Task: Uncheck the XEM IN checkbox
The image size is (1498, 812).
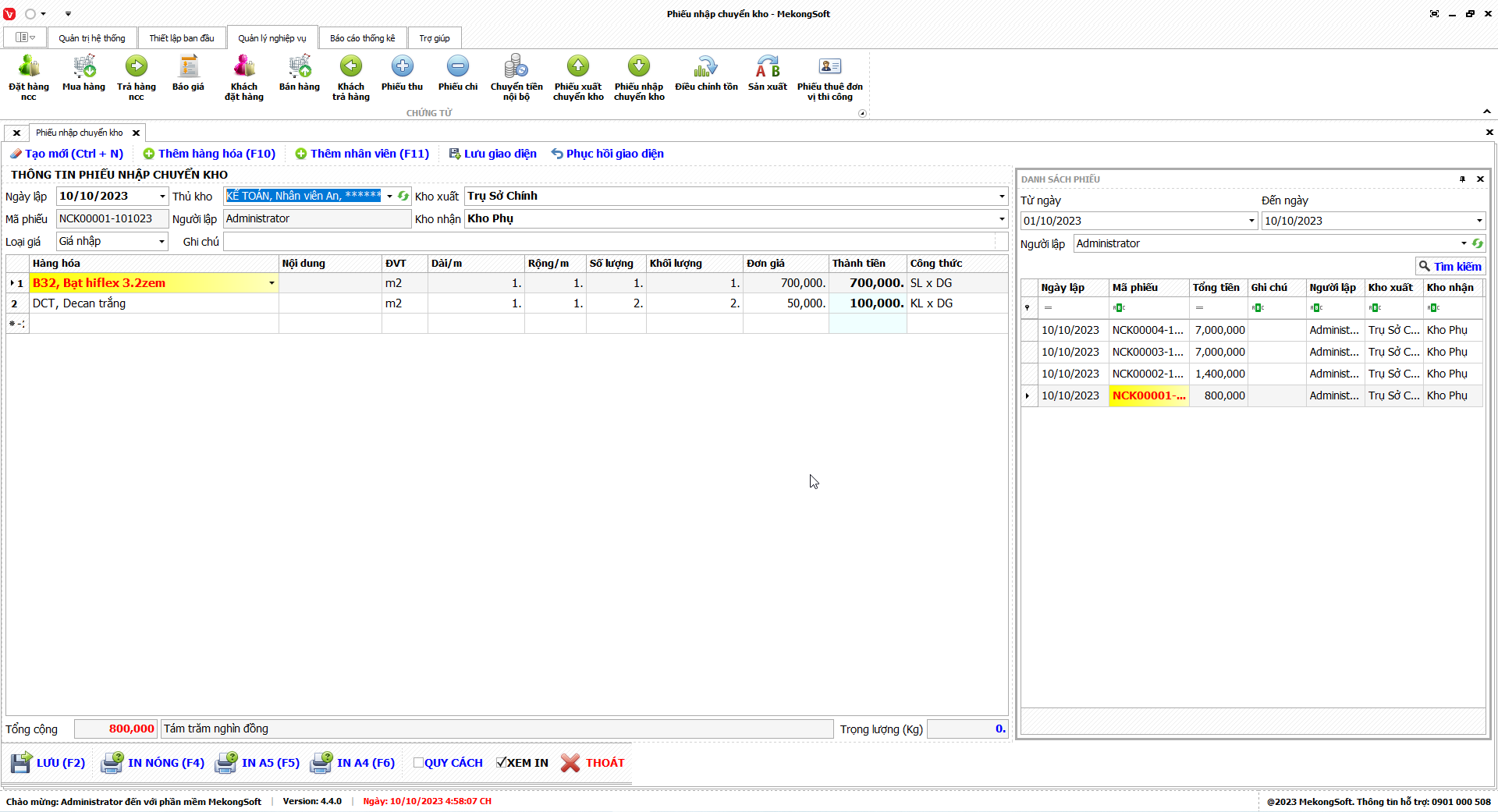Action: click(x=502, y=763)
